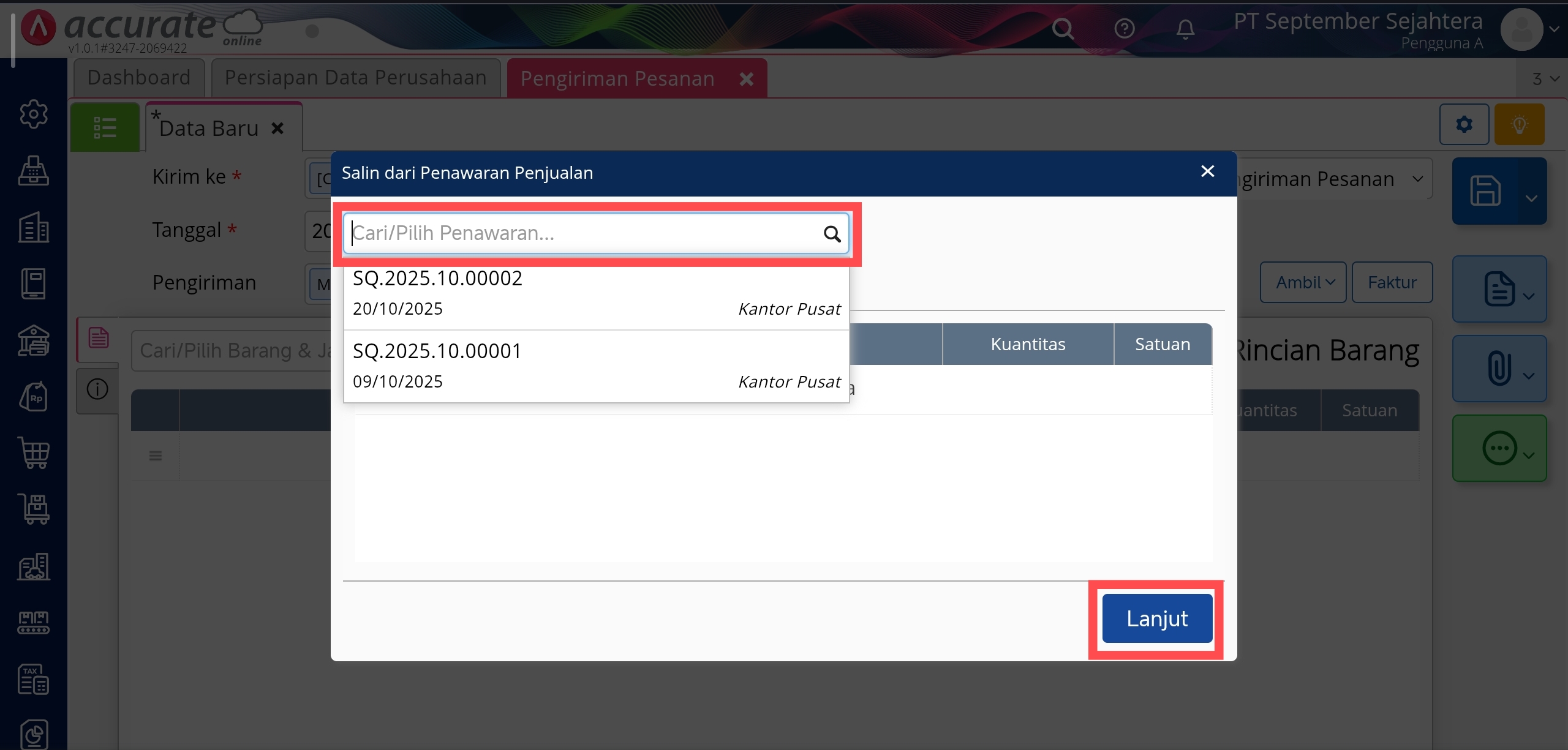Click the notification bell icon
The height and width of the screenshot is (750, 1568).
click(x=1185, y=28)
